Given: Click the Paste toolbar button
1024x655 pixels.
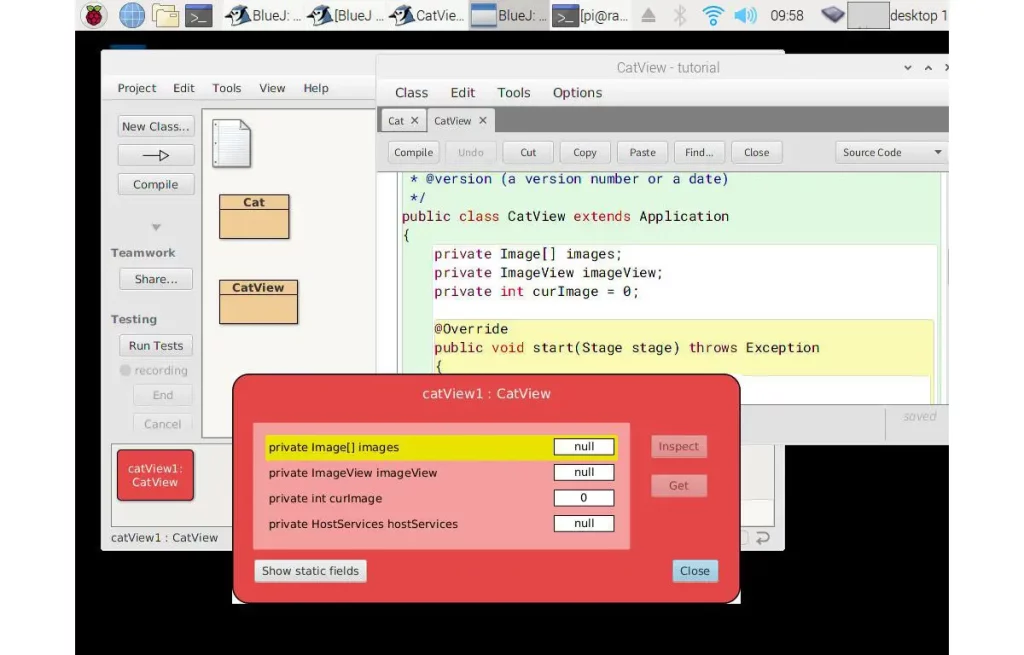Looking at the screenshot, I should pyautogui.click(x=643, y=152).
